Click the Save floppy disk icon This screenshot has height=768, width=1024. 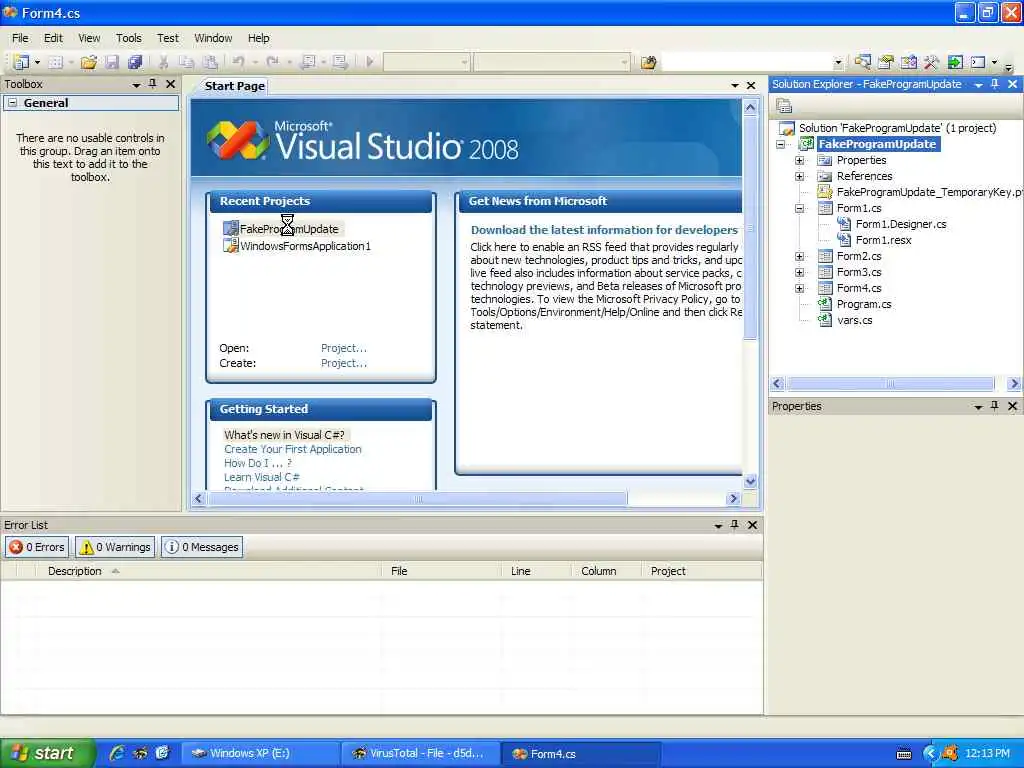[x=112, y=62]
